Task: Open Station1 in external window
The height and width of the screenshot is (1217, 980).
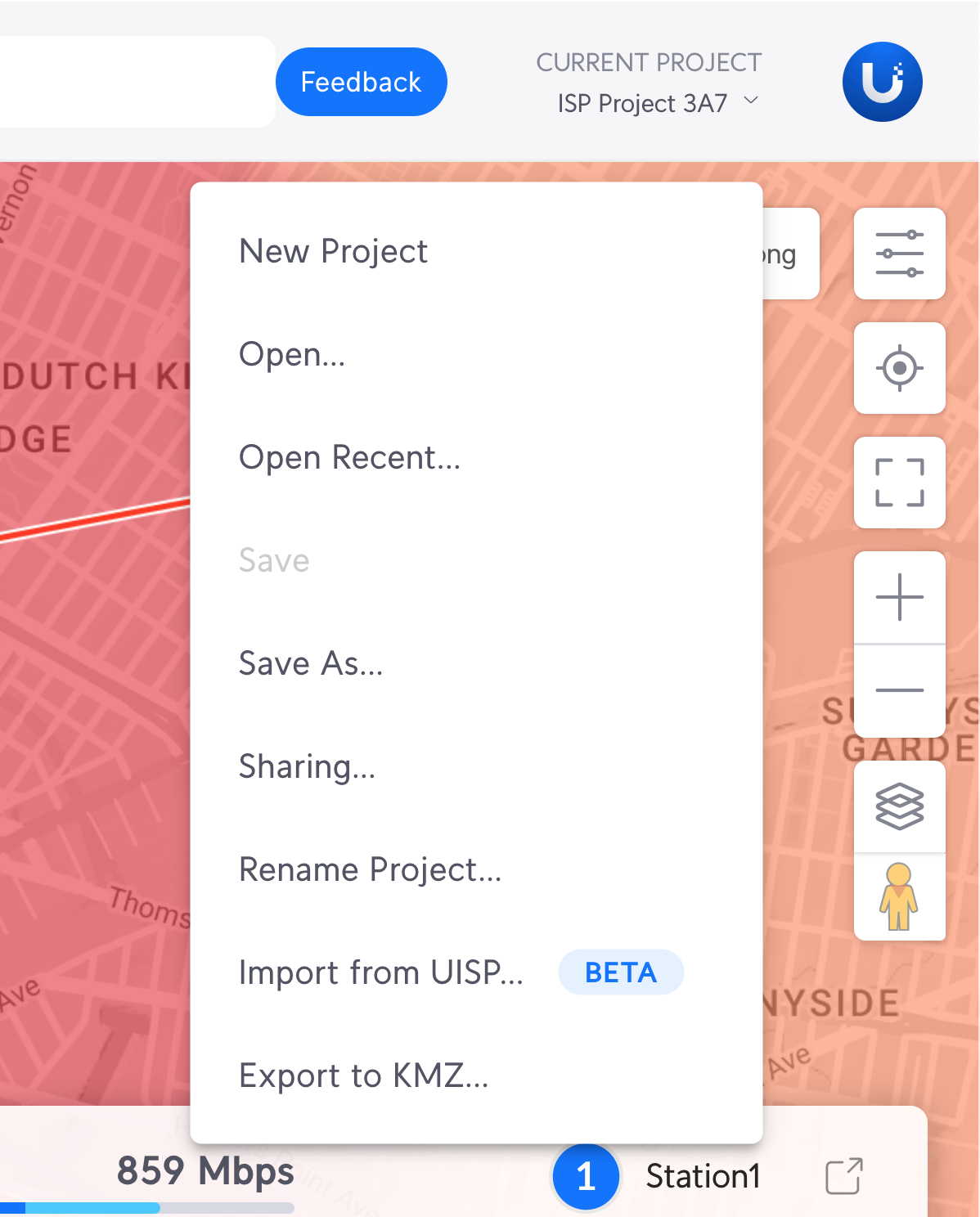Action: point(843,1176)
